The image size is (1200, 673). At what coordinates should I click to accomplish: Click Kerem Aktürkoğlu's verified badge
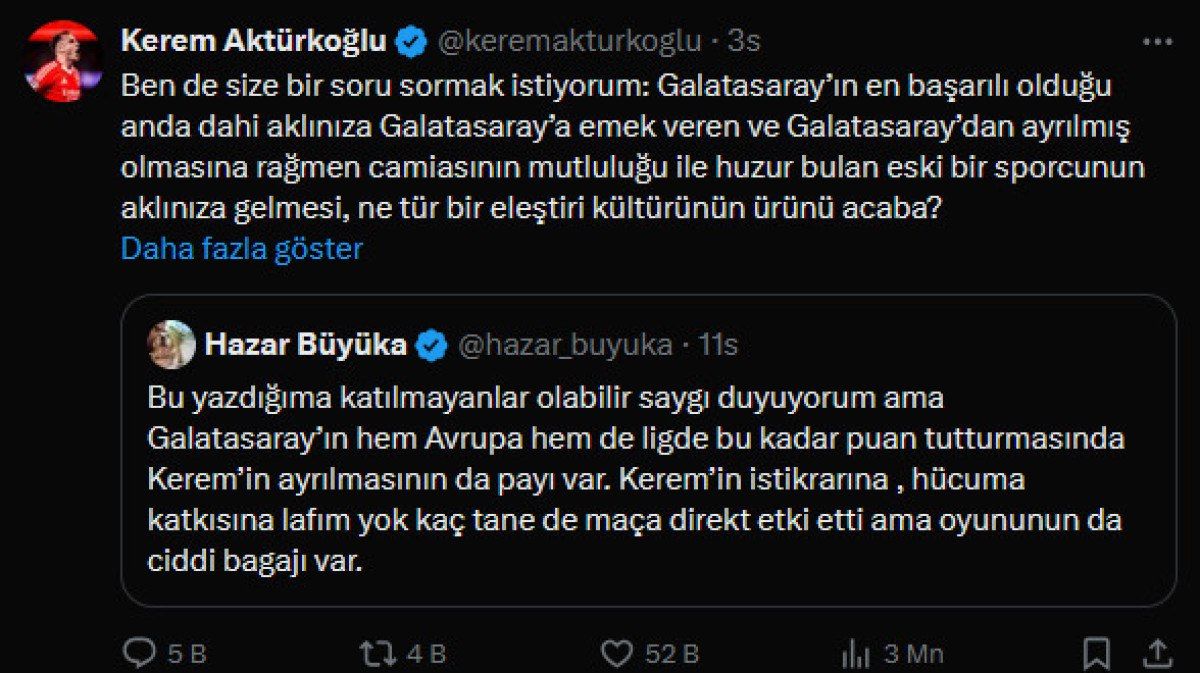click(x=411, y=42)
